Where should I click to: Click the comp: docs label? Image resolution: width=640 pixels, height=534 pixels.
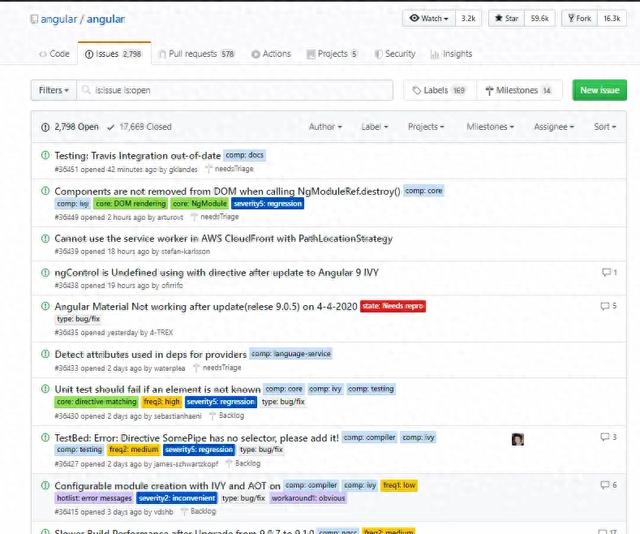(244, 155)
